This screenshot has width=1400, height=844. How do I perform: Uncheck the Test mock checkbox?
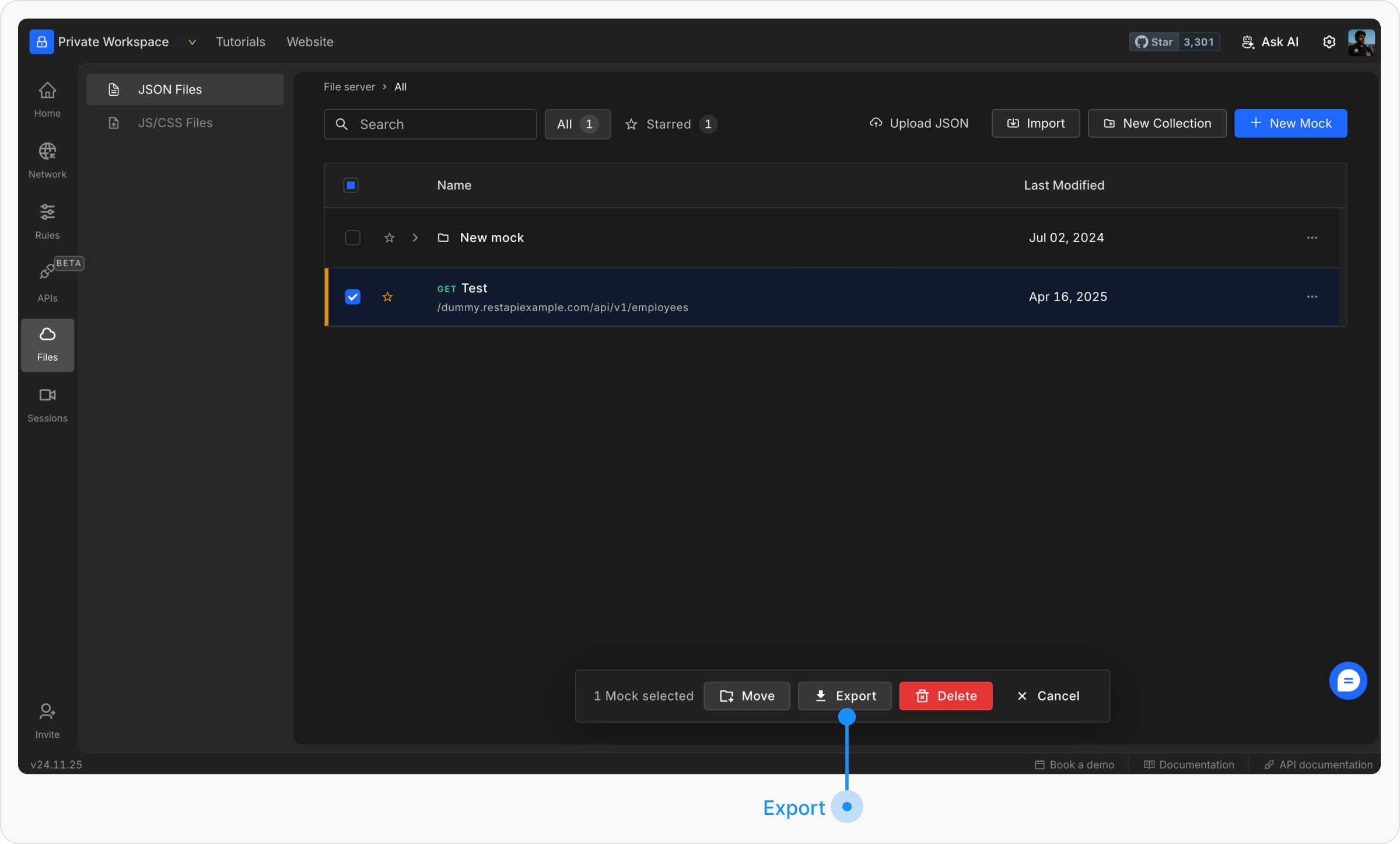pos(352,297)
